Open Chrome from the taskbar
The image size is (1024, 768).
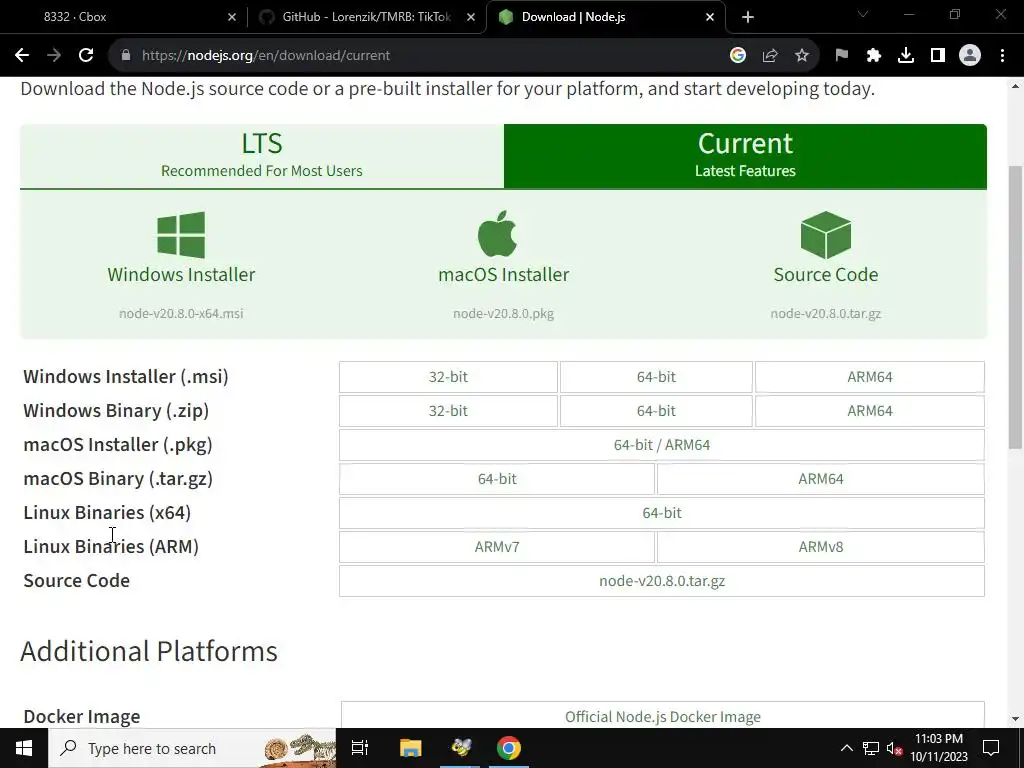pyautogui.click(x=509, y=748)
